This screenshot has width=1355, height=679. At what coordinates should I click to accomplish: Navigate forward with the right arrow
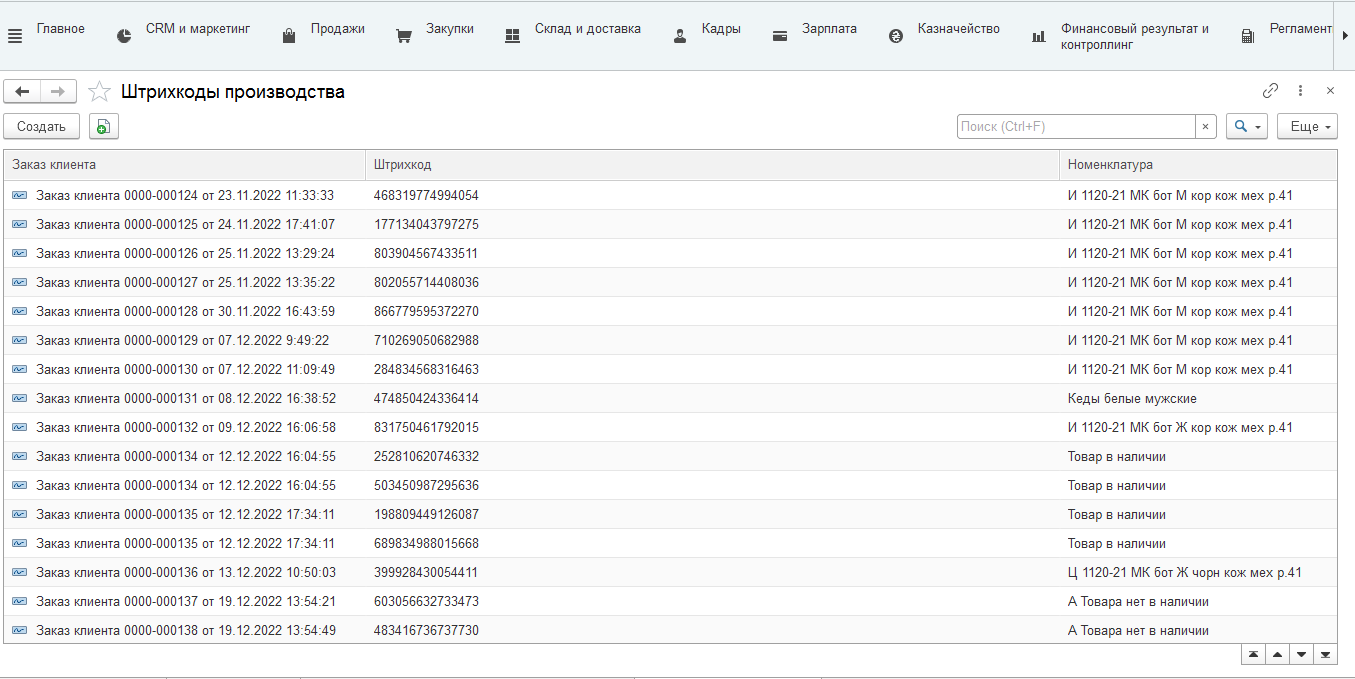(x=58, y=92)
